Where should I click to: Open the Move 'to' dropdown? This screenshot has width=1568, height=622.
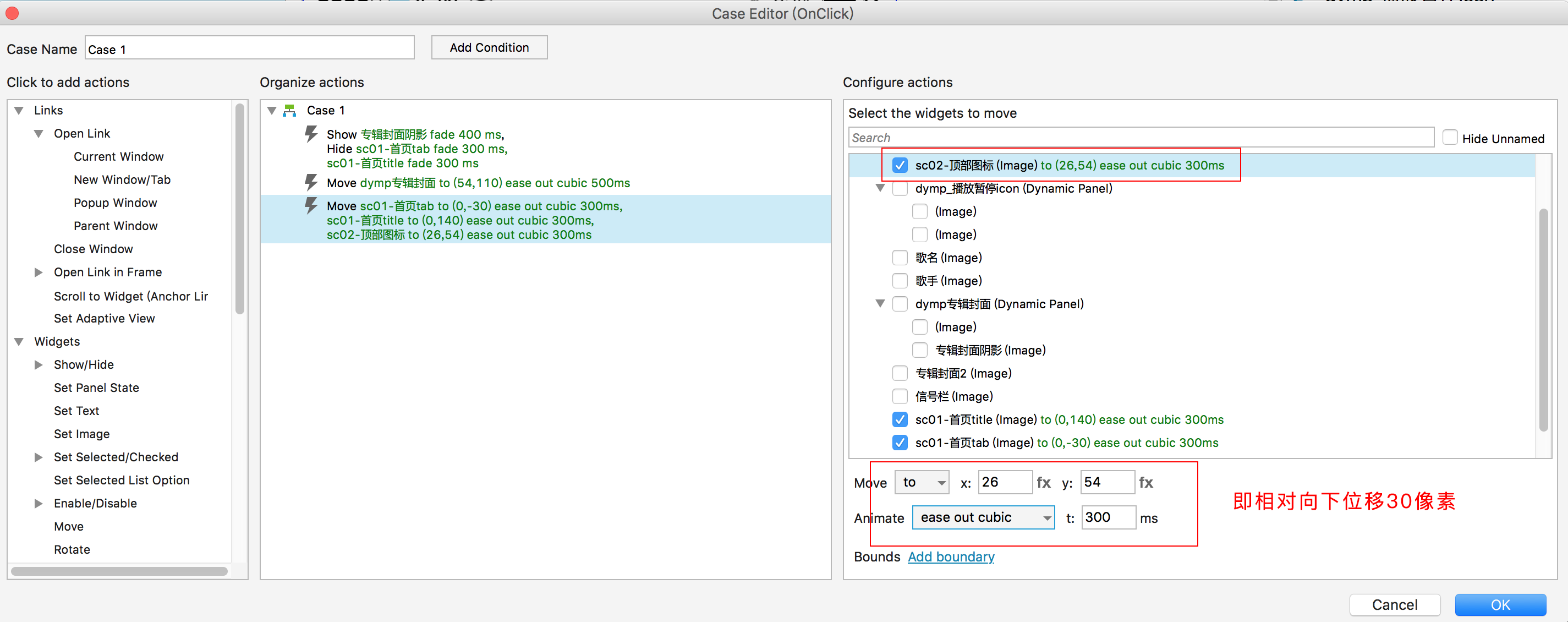(x=922, y=483)
